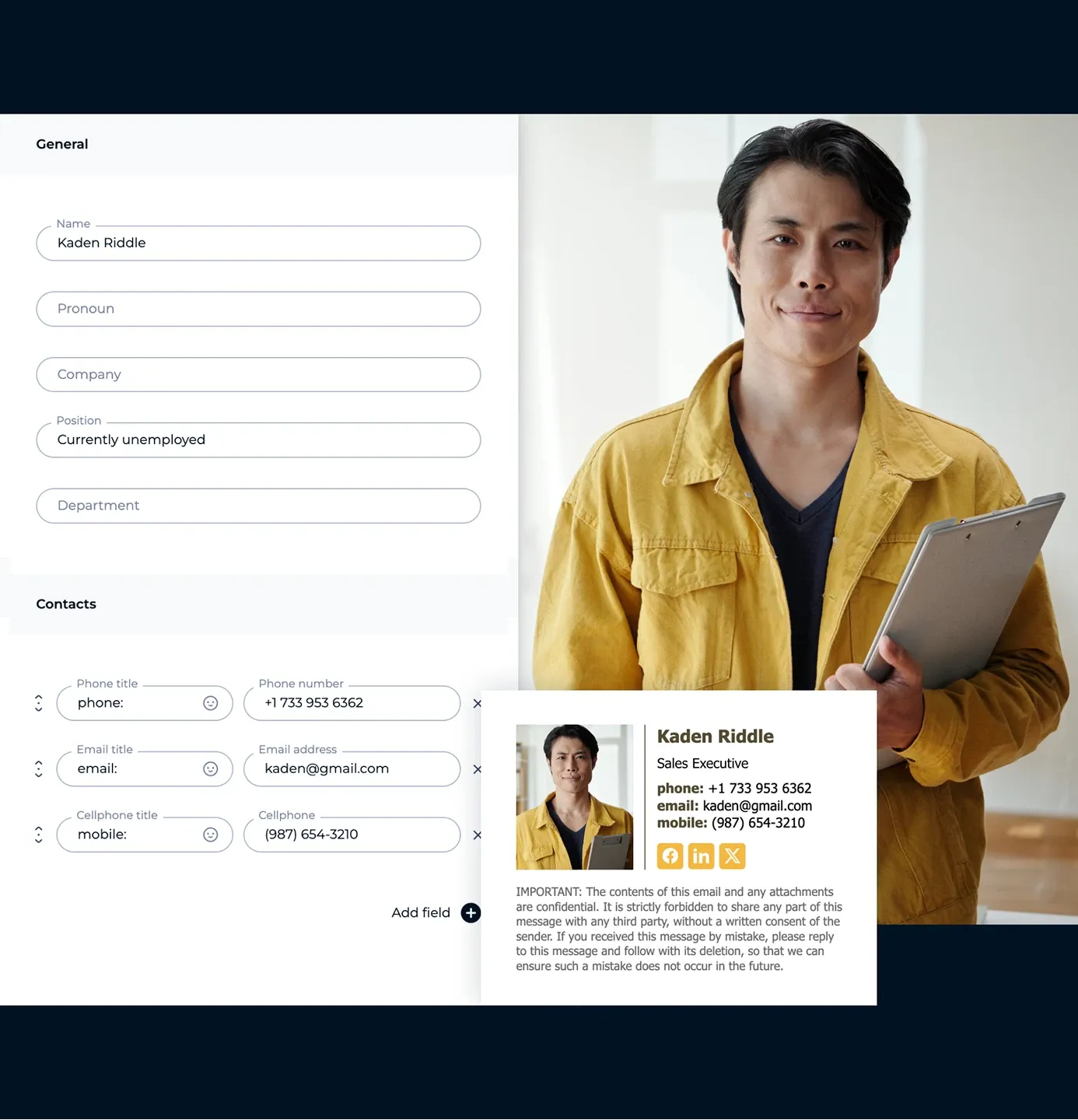This screenshot has width=1078, height=1120.
Task: Click the Position field showing Currently unemployed
Action: point(258,440)
